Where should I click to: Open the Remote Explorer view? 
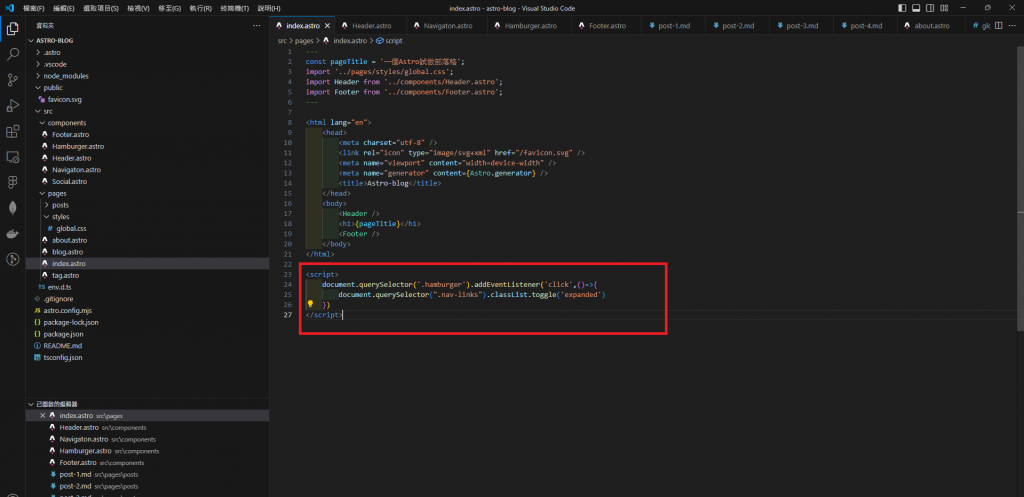coord(12,157)
